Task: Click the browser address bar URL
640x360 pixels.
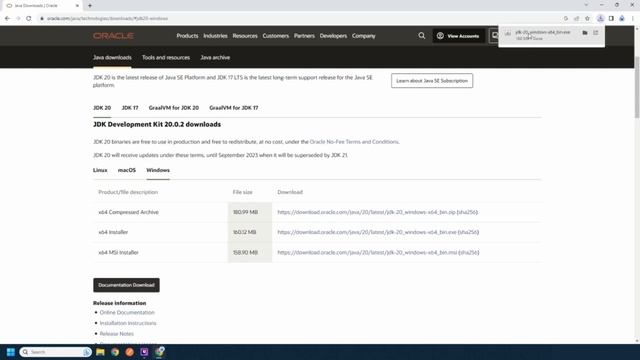Action: coord(107,18)
